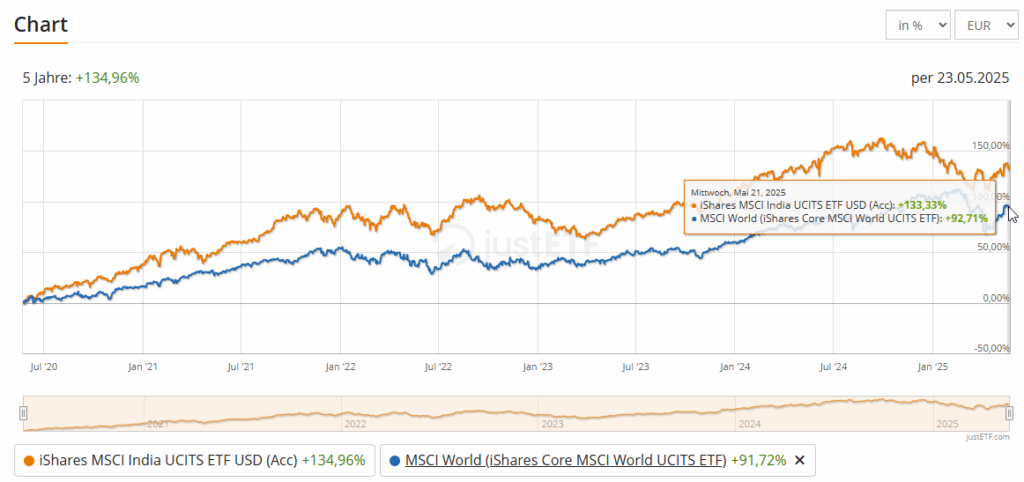Click the Jan '22 x-axis label
Image resolution: width=1024 pixels, height=482 pixels.
coord(340,367)
